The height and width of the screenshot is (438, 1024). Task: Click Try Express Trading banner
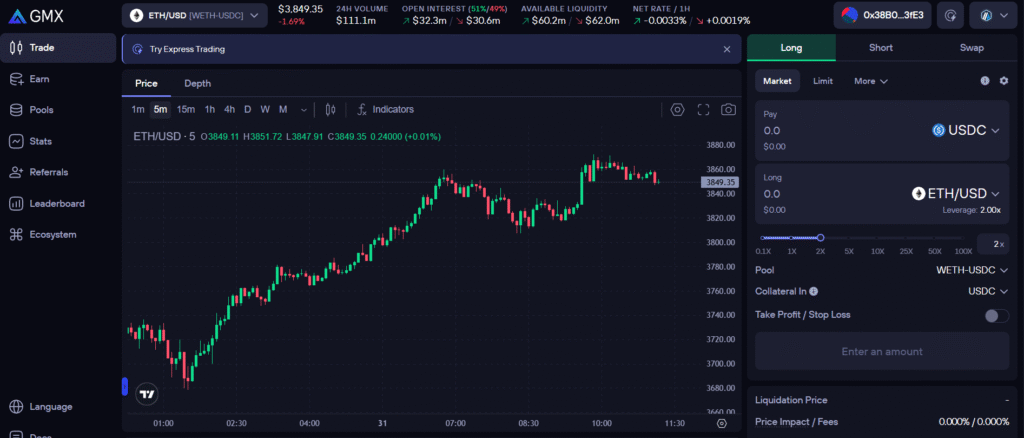click(x=432, y=49)
